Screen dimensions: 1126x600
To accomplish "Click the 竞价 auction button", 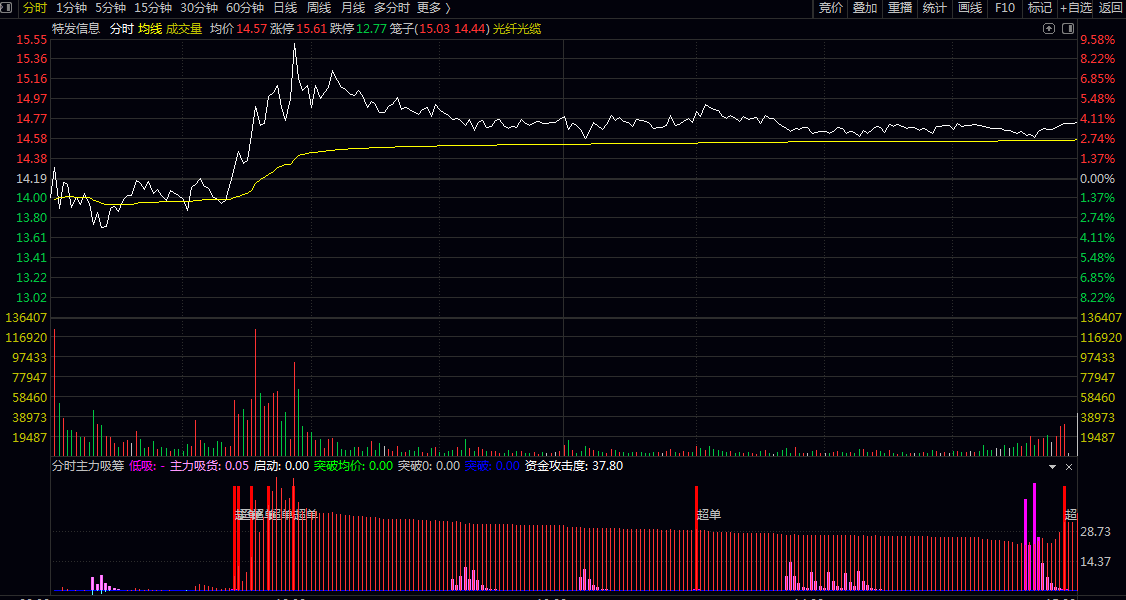I will [831, 8].
